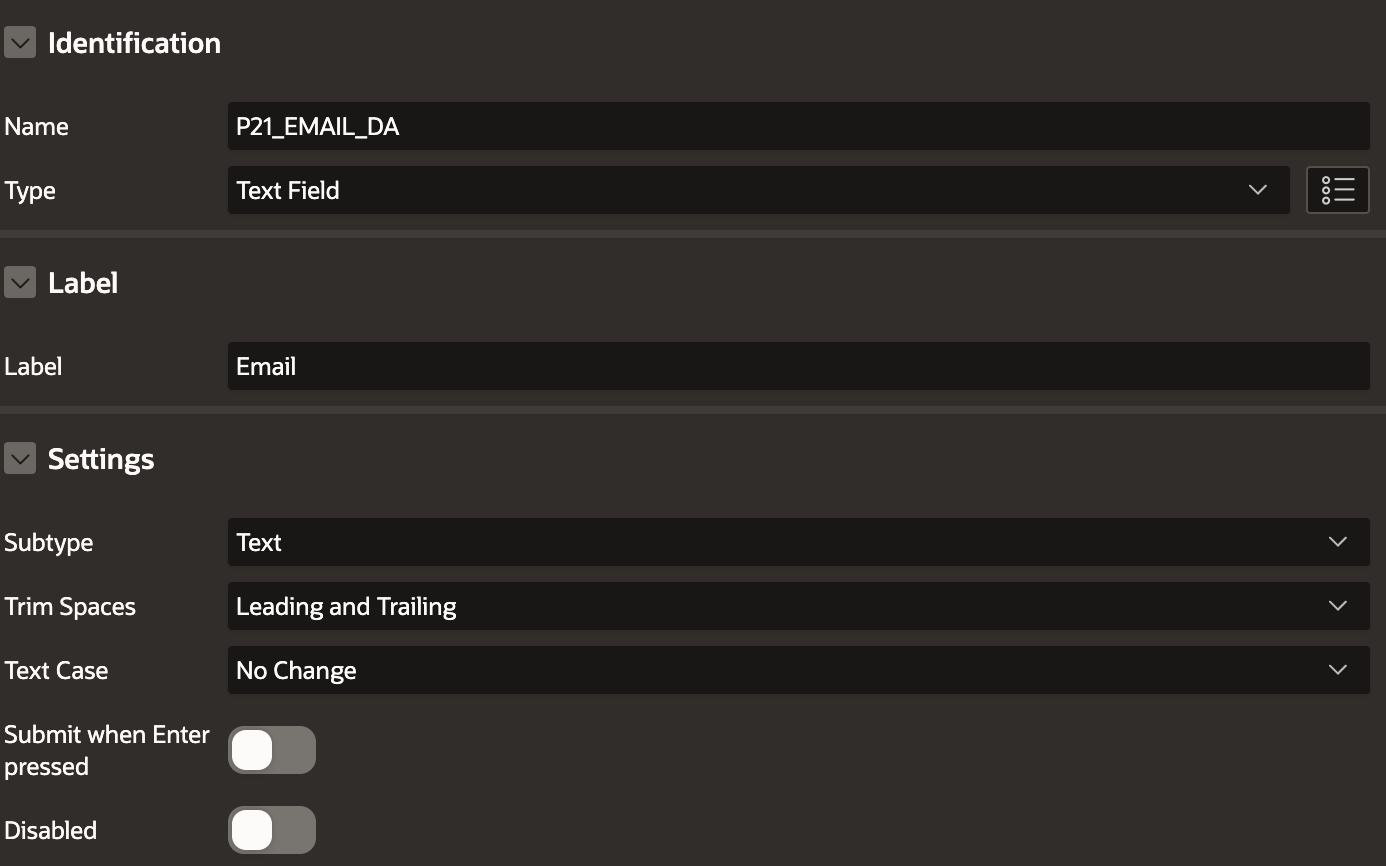This screenshot has width=1386, height=866.
Task: Click the Trim Spaces property label
Action: point(70,607)
